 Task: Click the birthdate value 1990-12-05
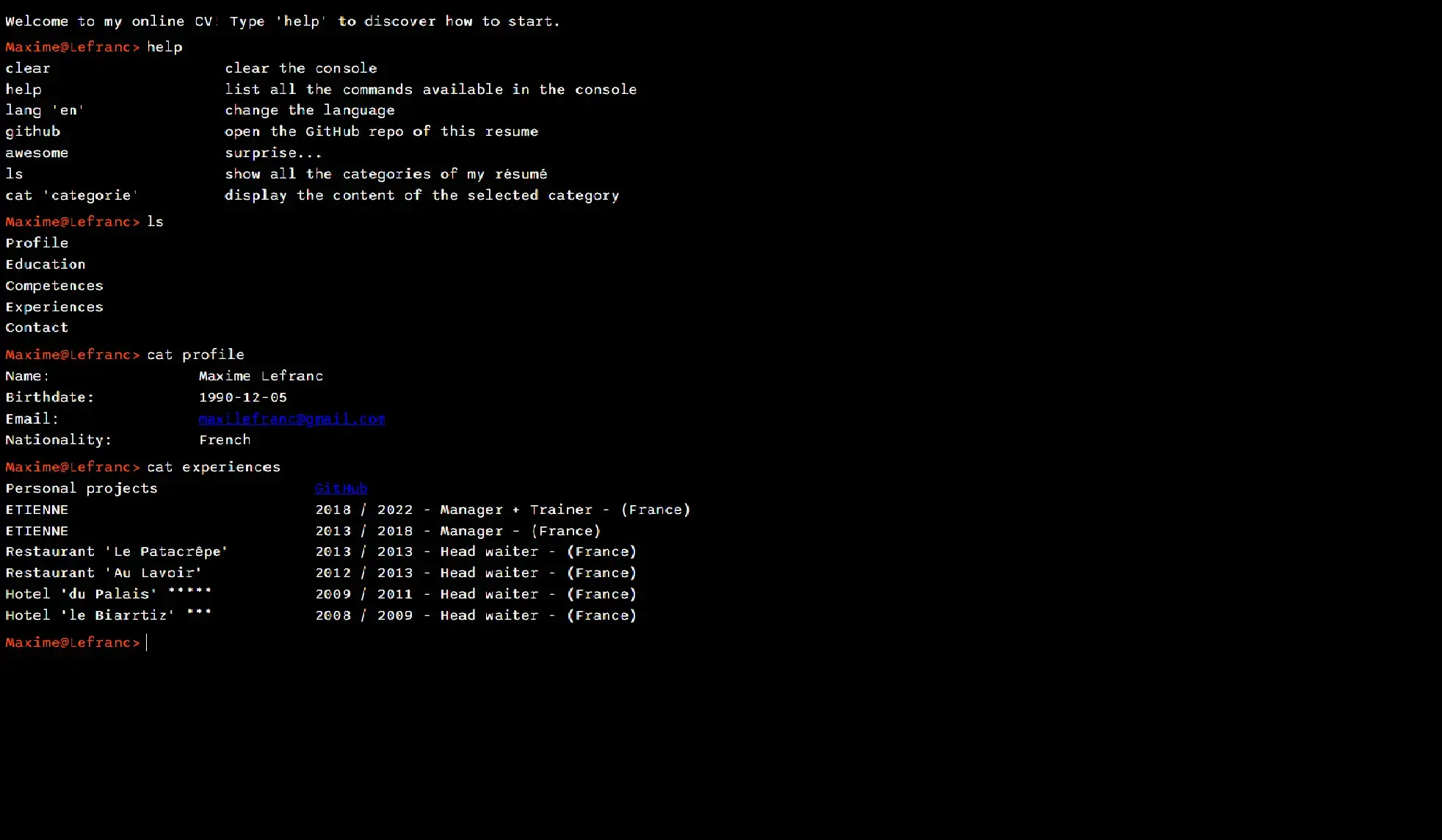click(x=243, y=397)
